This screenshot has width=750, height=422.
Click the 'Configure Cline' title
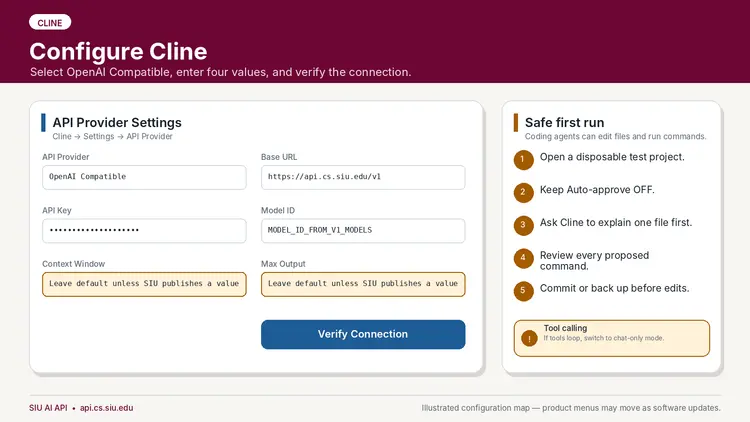tap(118, 51)
